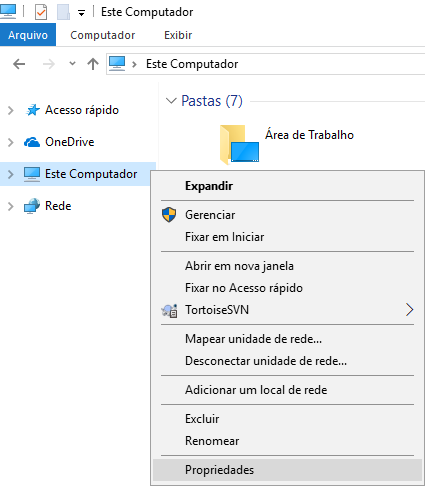Expand the Rede tree node
425x486 pixels.
[x=11, y=206]
